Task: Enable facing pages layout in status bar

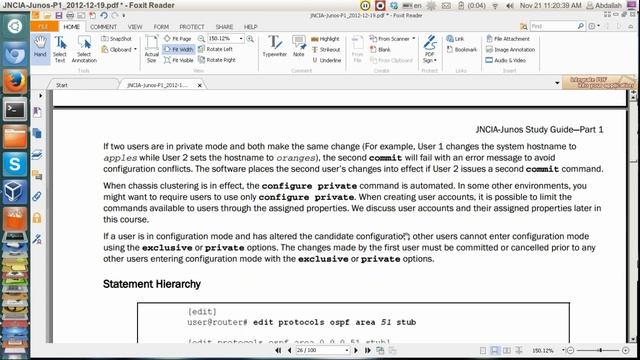Action: (x=507, y=351)
